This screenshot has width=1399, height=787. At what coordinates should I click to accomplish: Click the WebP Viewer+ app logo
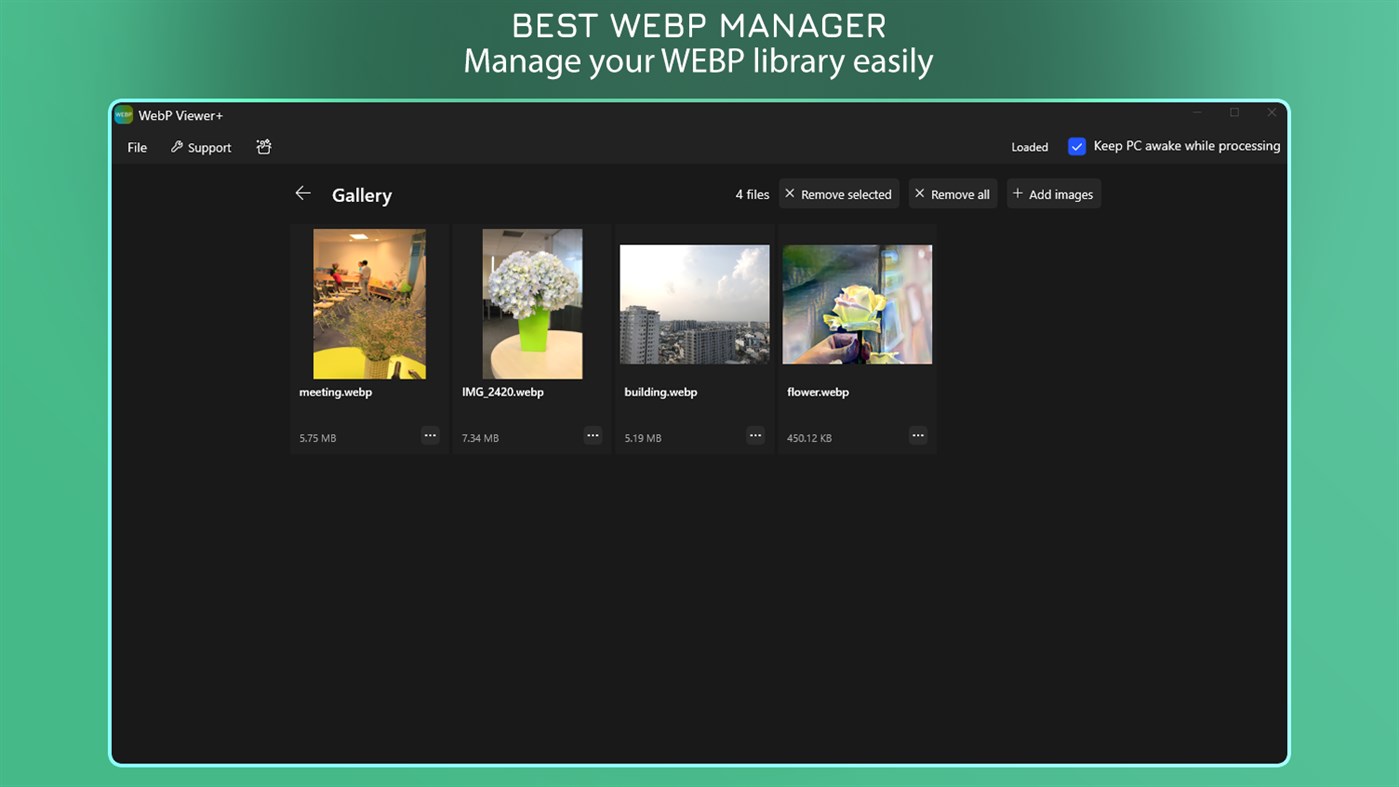coord(122,114)
